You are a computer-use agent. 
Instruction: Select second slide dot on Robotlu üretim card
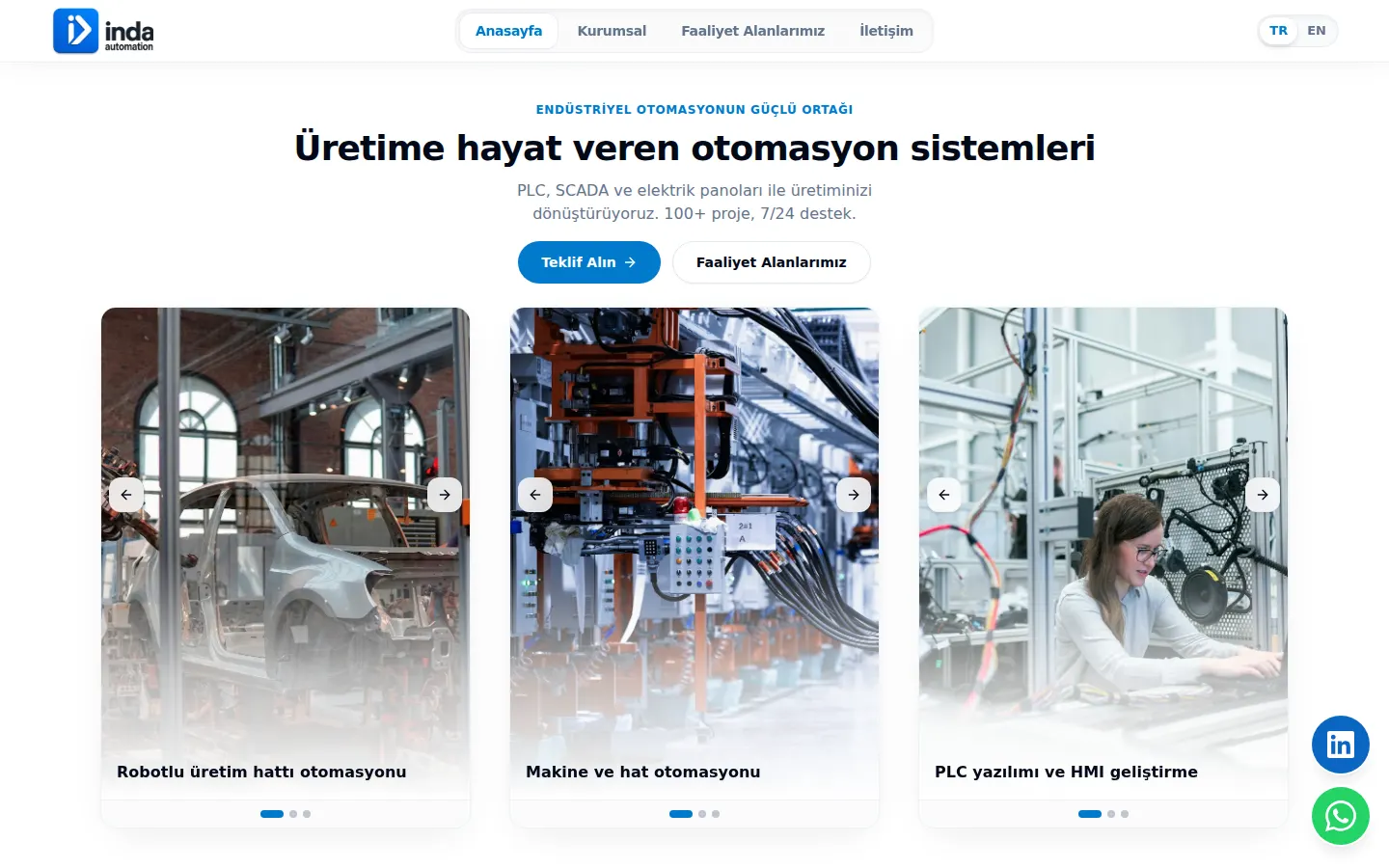293,814
